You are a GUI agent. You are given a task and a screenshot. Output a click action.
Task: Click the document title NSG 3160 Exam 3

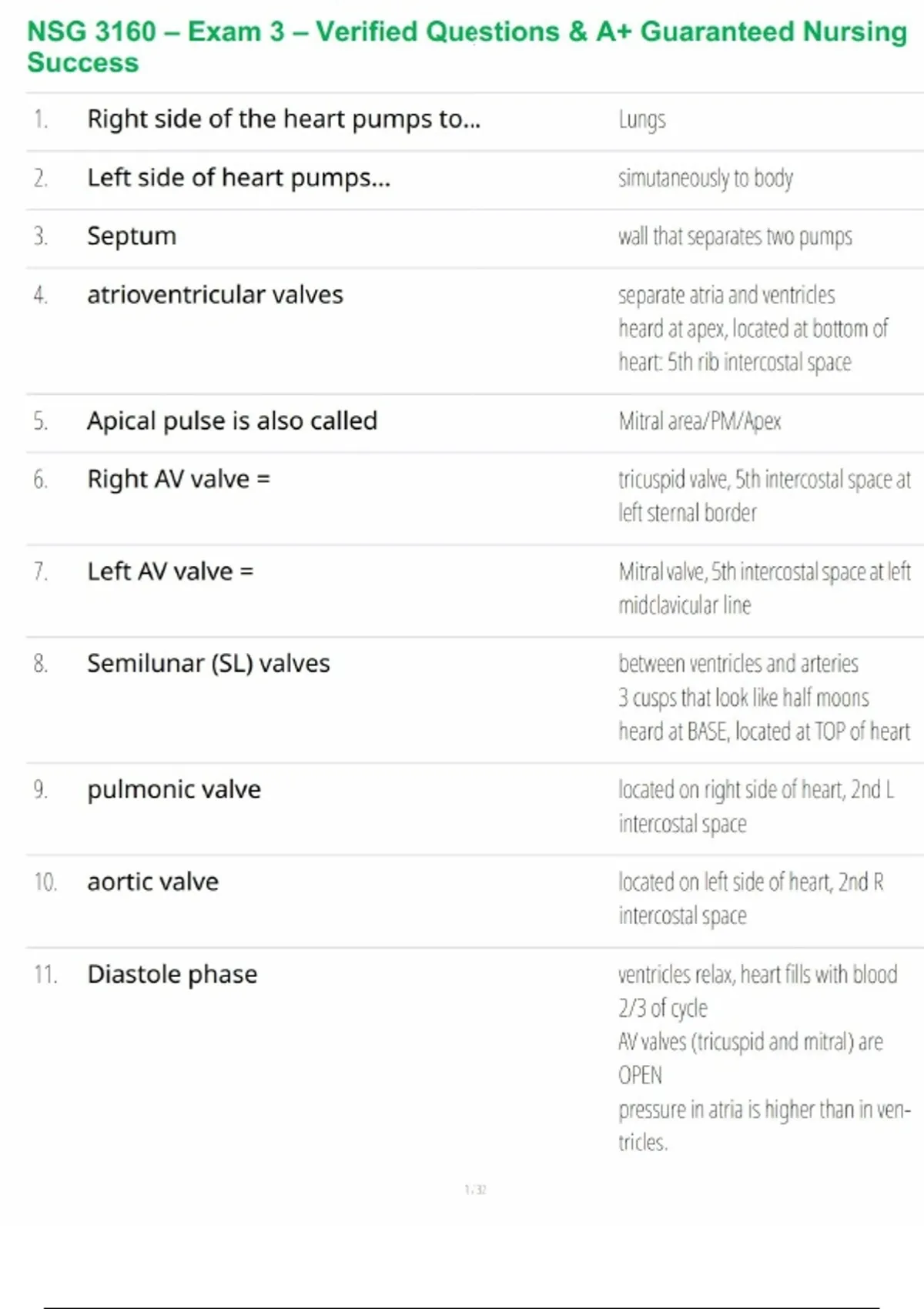[467, 46]
